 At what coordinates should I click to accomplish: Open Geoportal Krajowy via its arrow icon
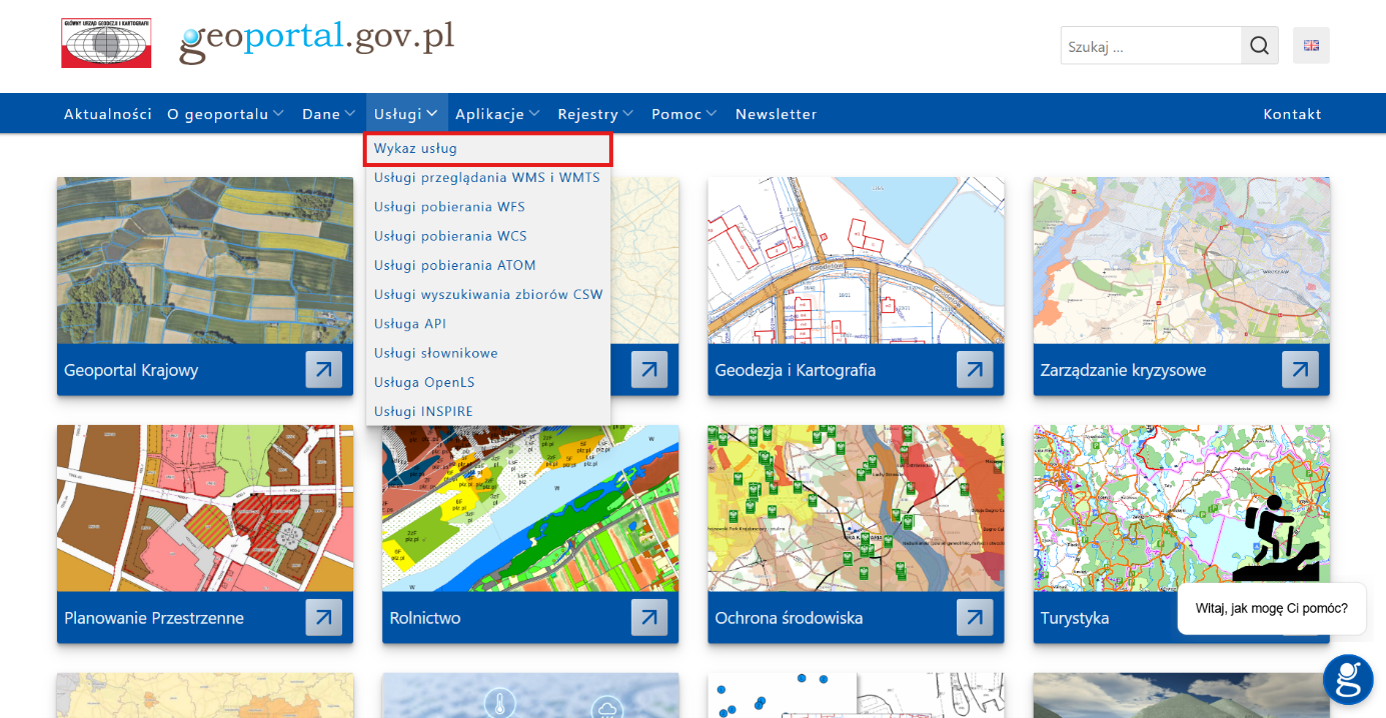324,369
